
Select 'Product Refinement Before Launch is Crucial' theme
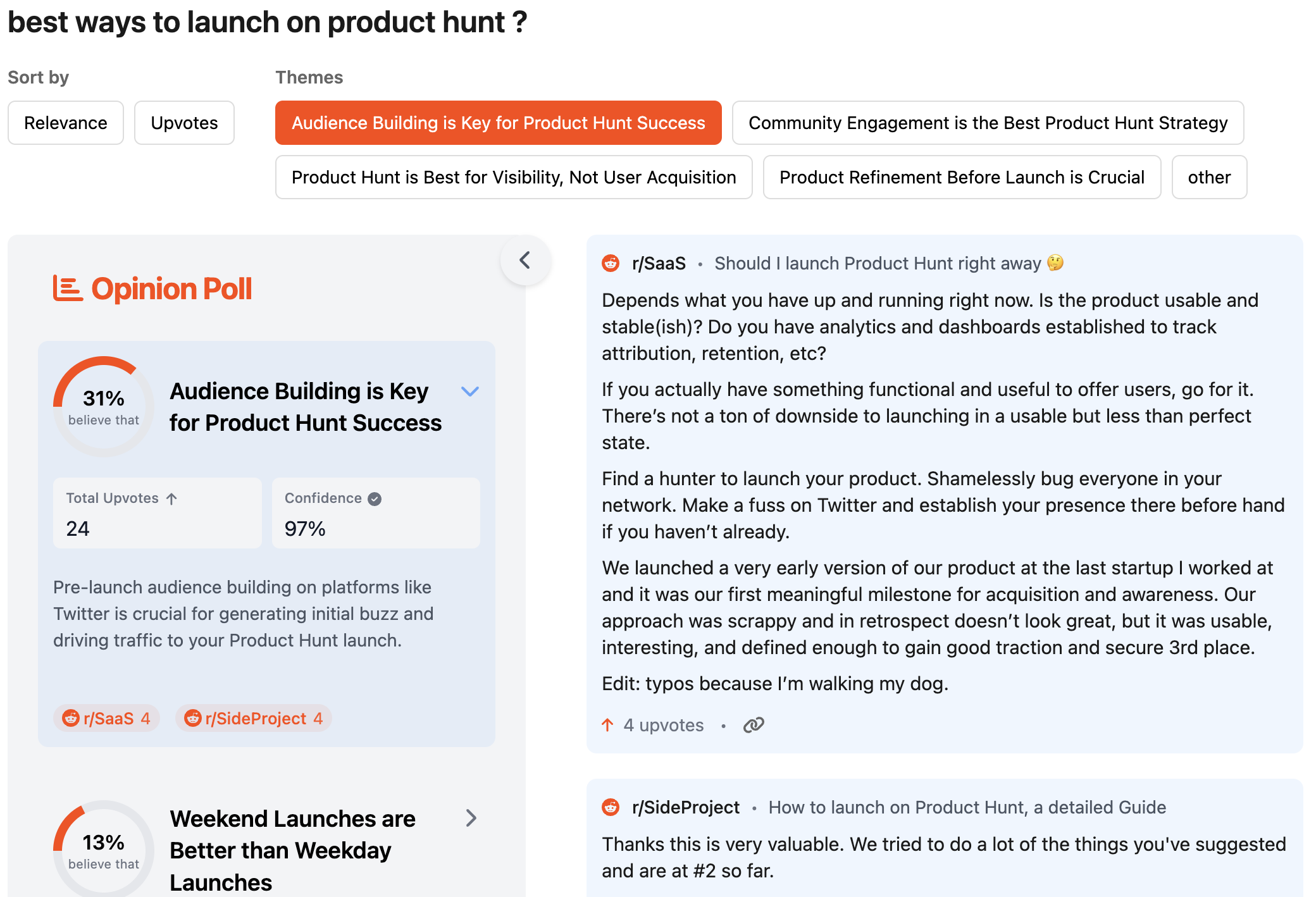pyautogui.click(x=962, y=177)
